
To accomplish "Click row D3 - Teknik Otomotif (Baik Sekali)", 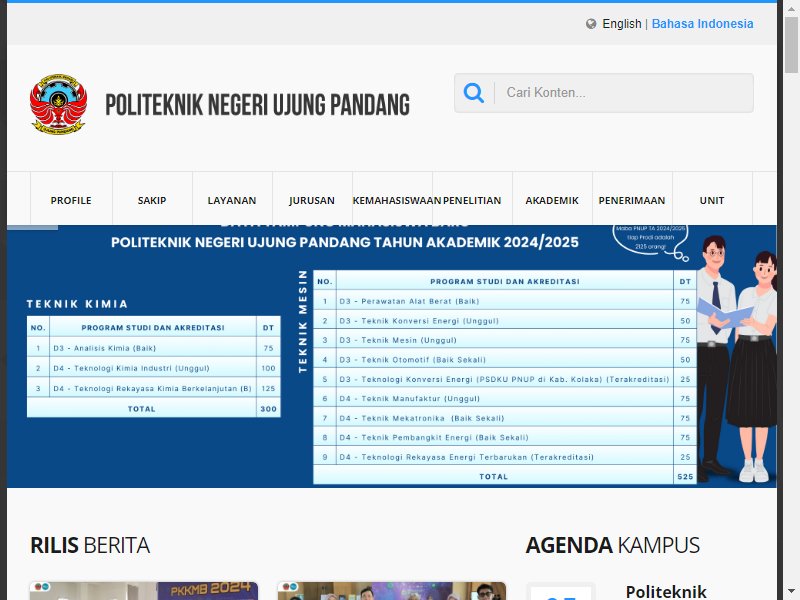I will (x=505, y=360).
